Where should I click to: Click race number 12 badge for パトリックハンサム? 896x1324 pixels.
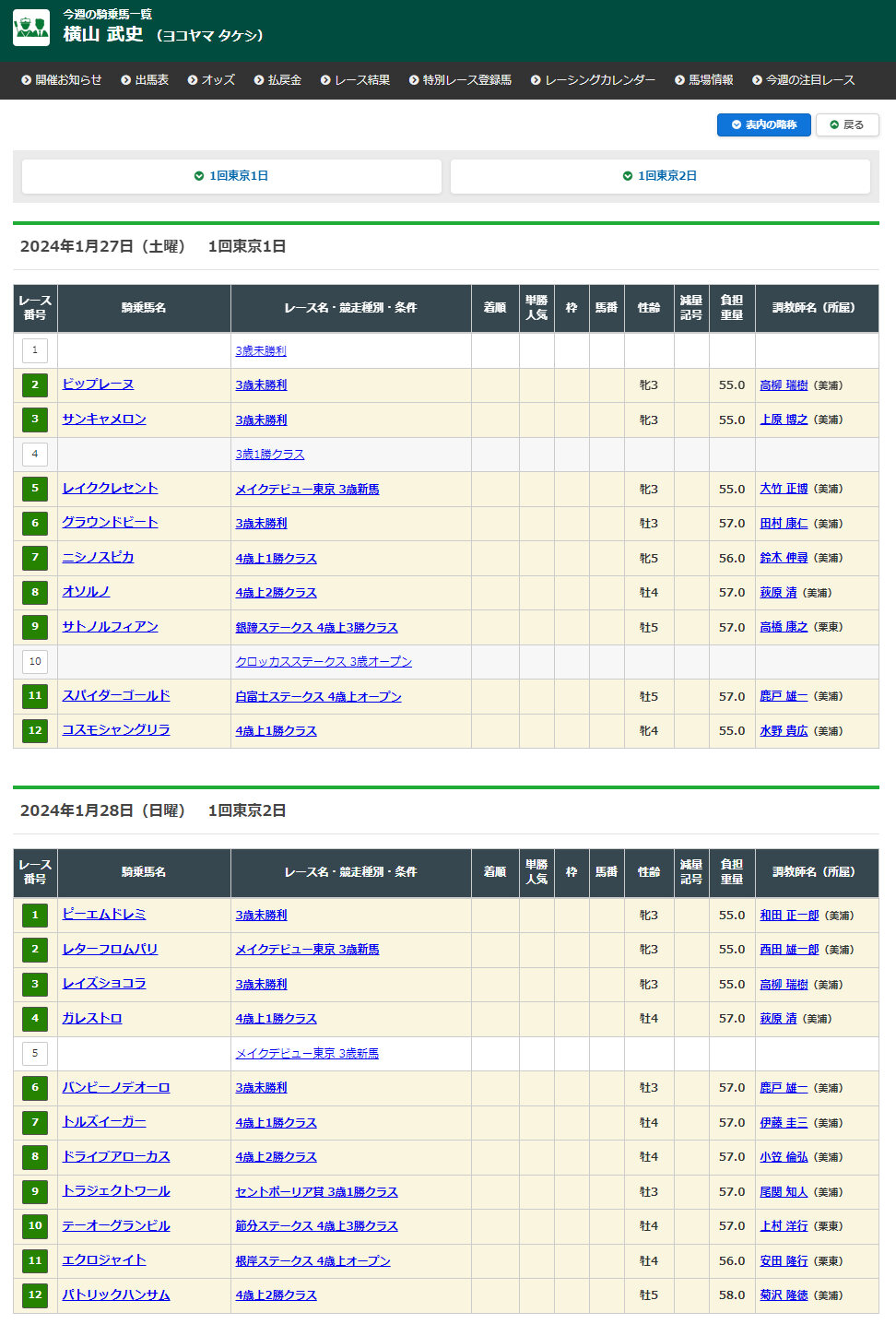[x=35, y=1295]
